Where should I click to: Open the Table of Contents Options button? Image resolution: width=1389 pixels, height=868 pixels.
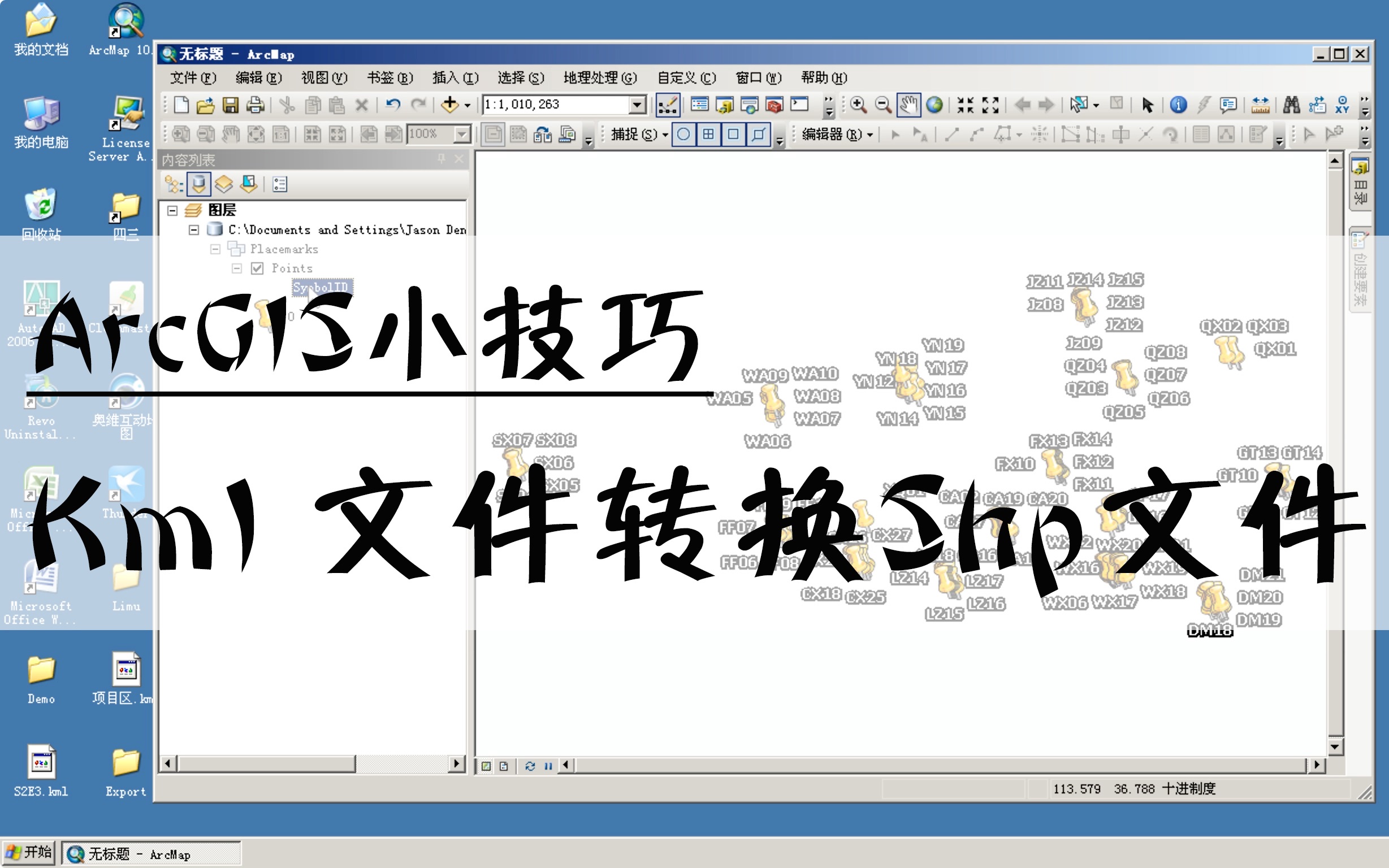coord(280,184)
